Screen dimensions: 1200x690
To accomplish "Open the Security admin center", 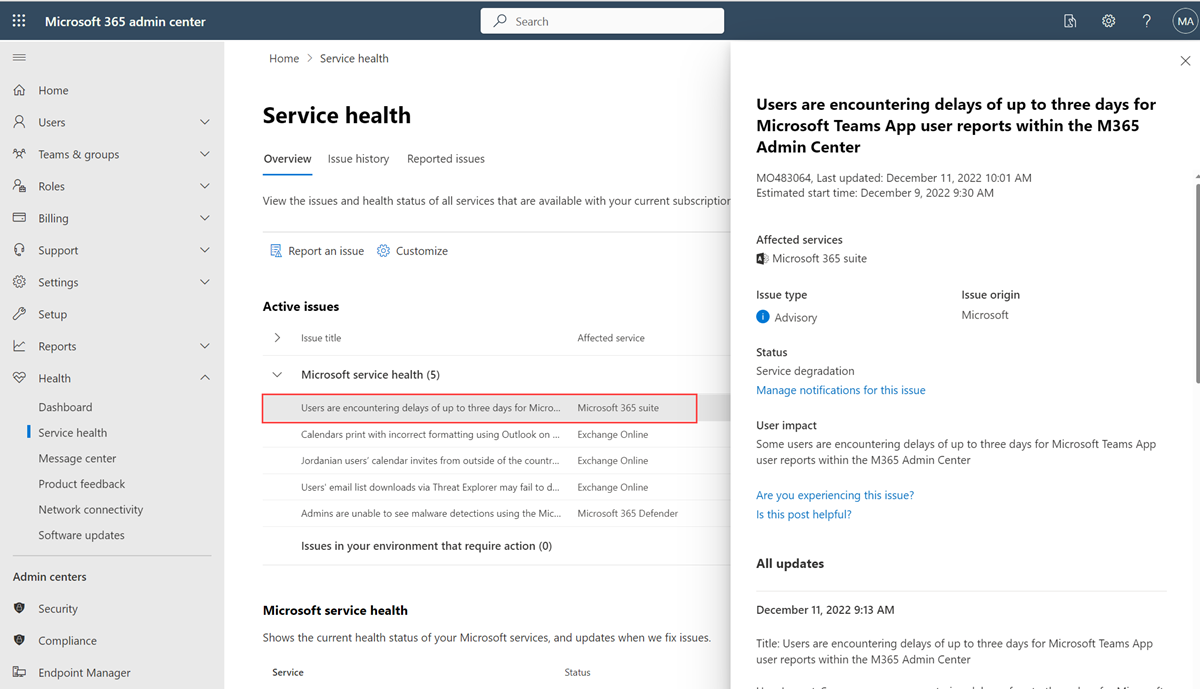I will [x=58, y=609].
